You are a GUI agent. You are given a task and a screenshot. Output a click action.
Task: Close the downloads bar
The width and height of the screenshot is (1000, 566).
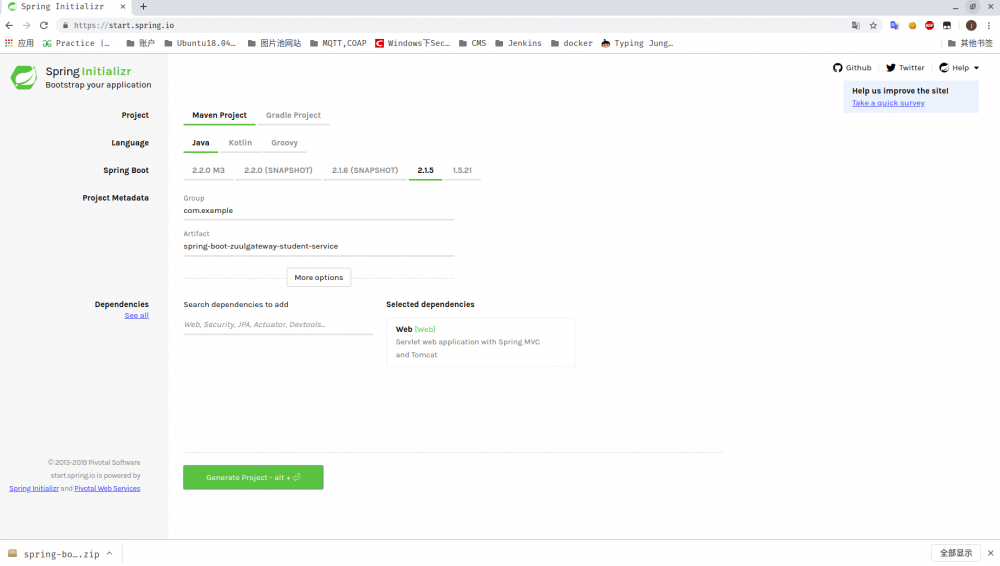click(990, 553)
